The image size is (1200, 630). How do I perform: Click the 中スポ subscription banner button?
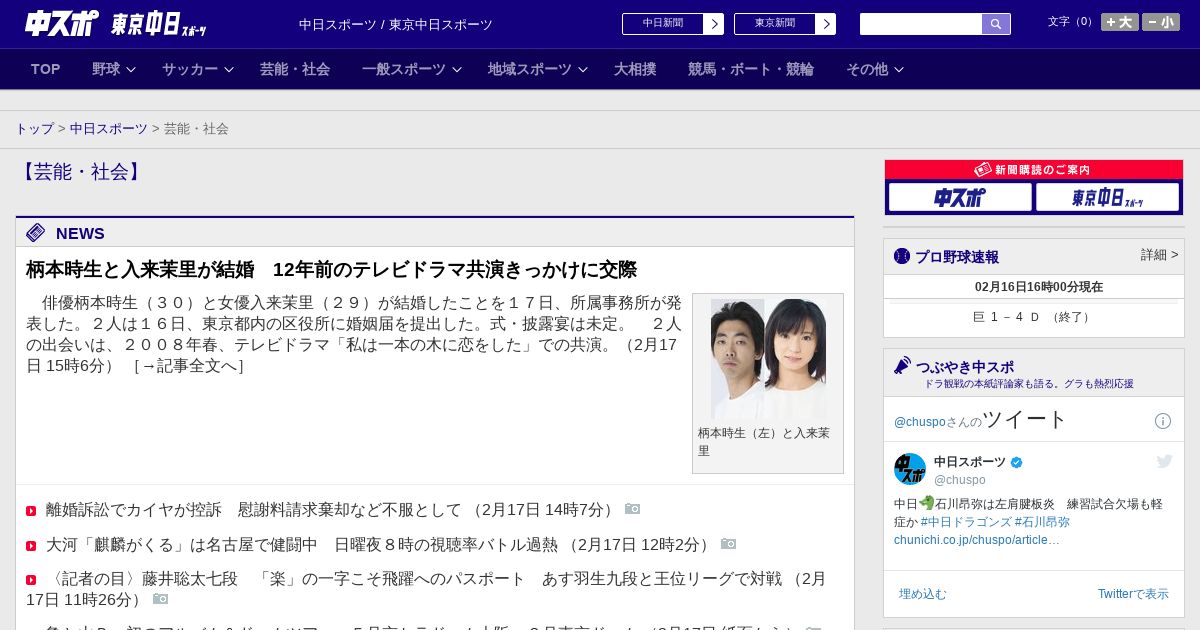[960, 197]
